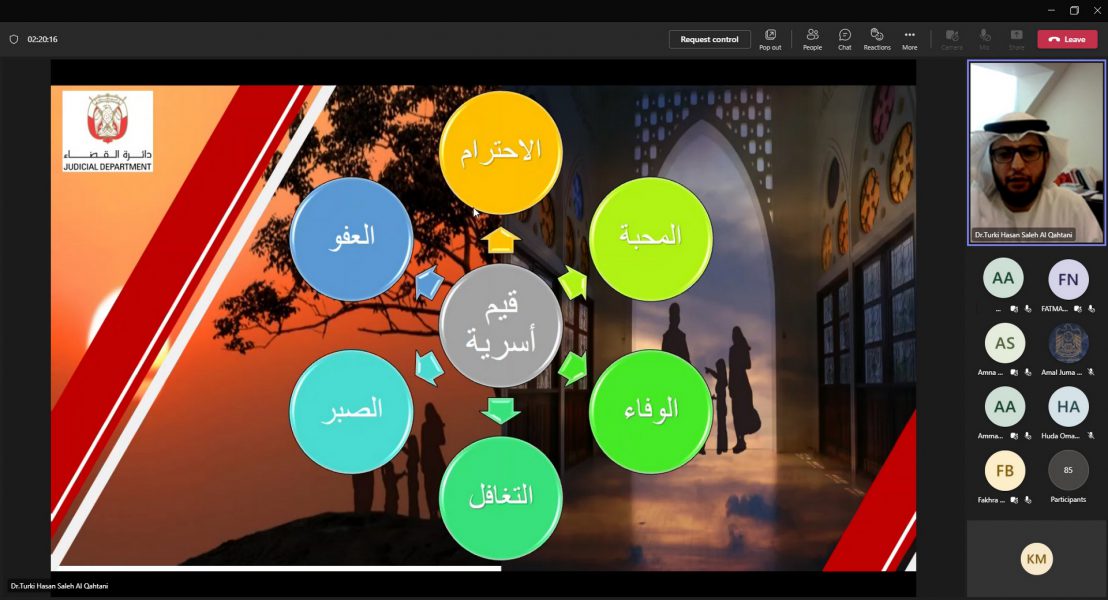Click the KM participant avatar

pyautogui.click(x=1036, y=558)
